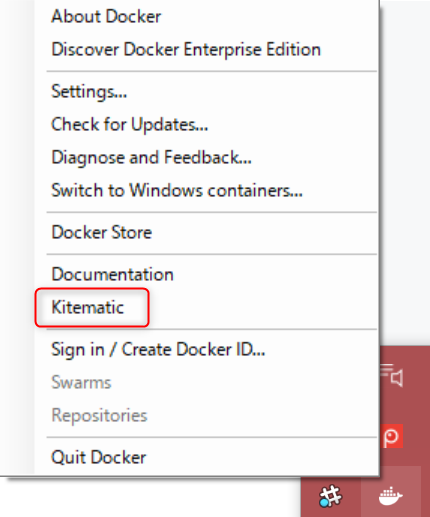The height and width of the screenshot is (517, 430).
Task: Open Diagnose and Feedback...
Action: pos(151,157)
